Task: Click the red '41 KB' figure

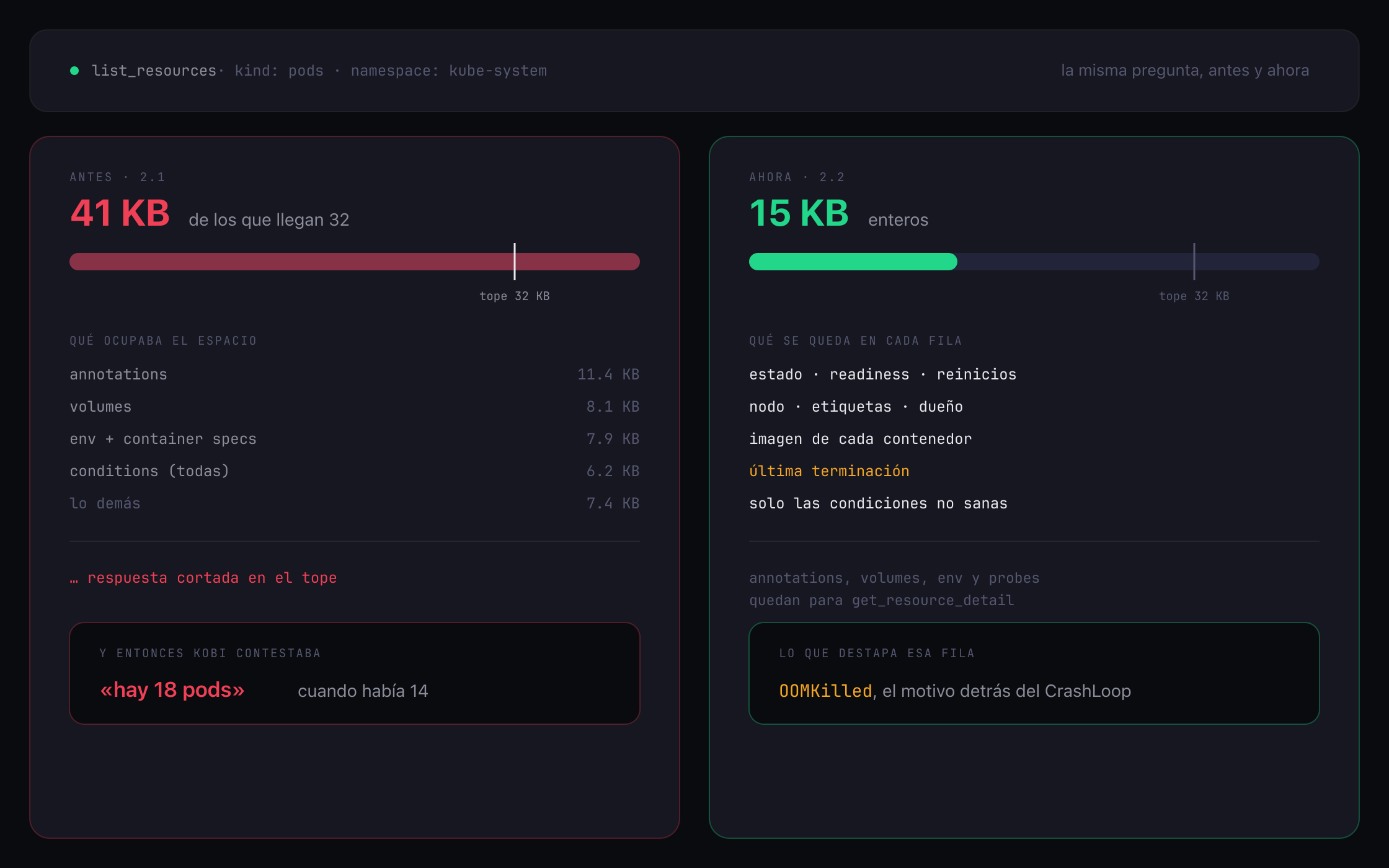Action: click(120, 213)
